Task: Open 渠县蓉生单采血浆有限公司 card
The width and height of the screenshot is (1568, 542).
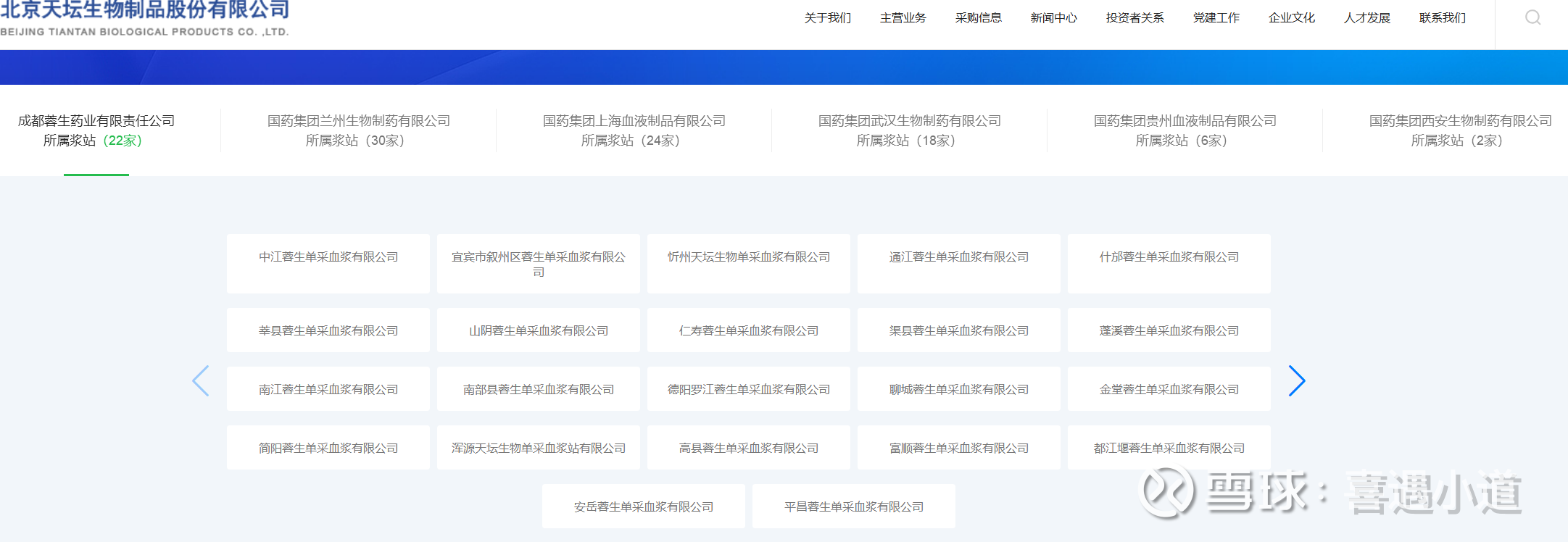Action: [x=959, y=330]
